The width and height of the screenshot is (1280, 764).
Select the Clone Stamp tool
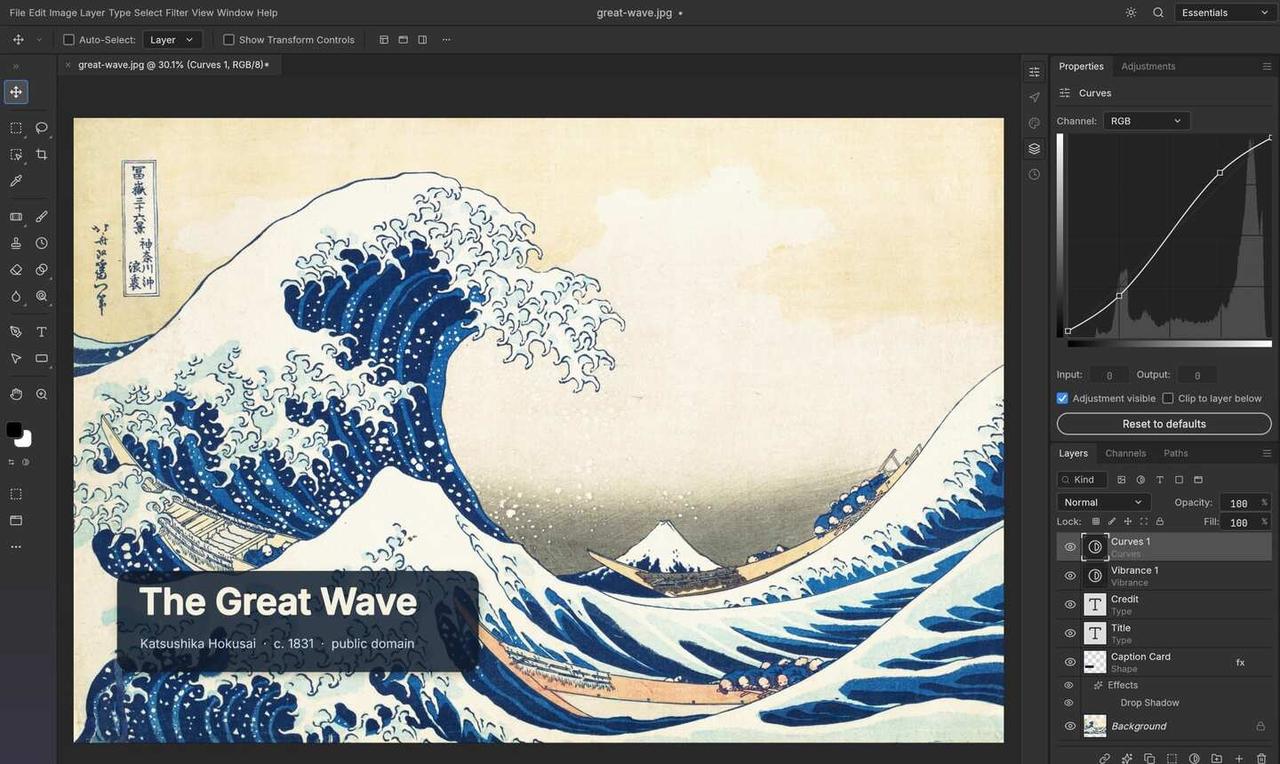pos(16,243)
